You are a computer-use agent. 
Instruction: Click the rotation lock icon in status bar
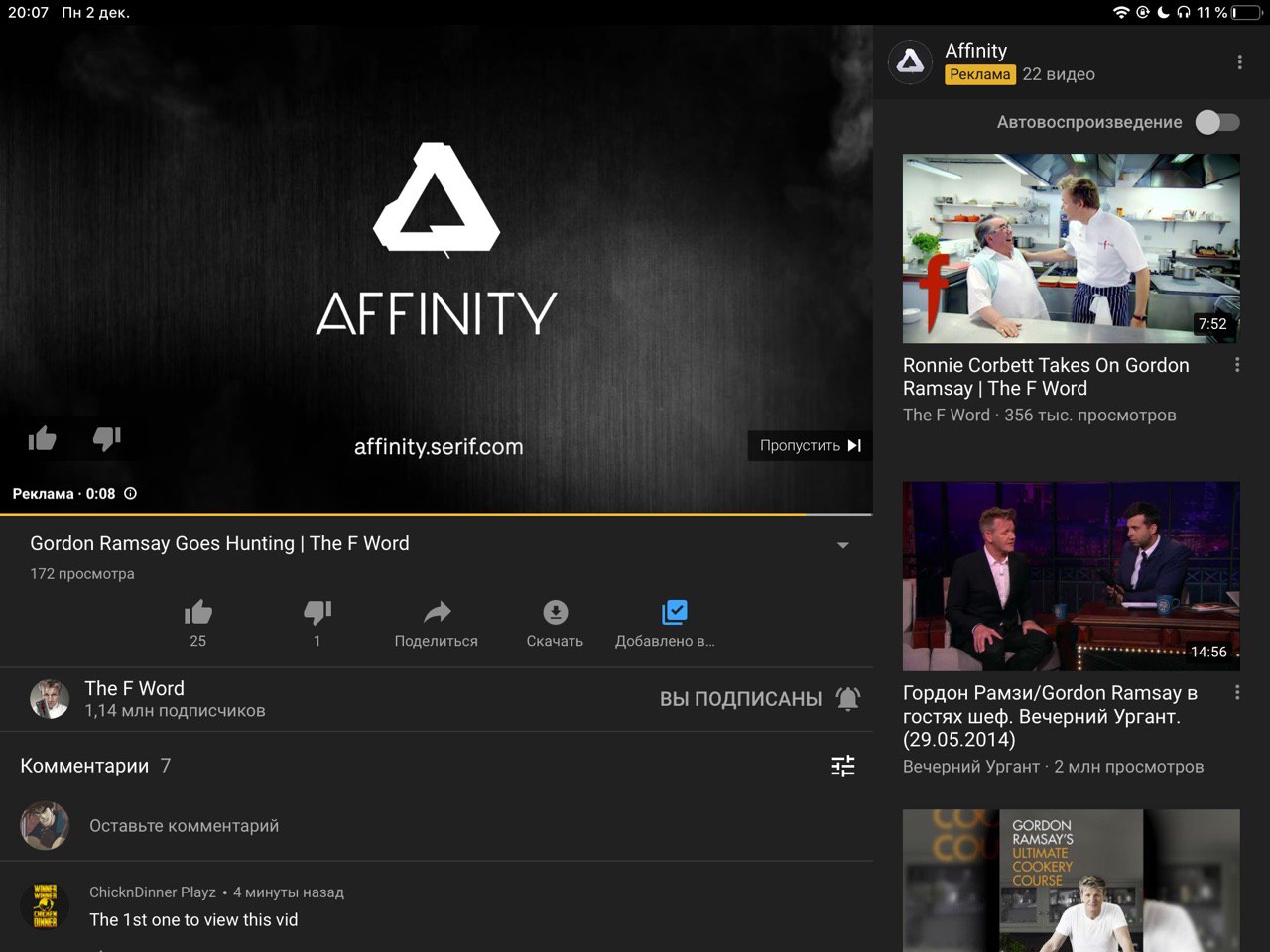1143,13
